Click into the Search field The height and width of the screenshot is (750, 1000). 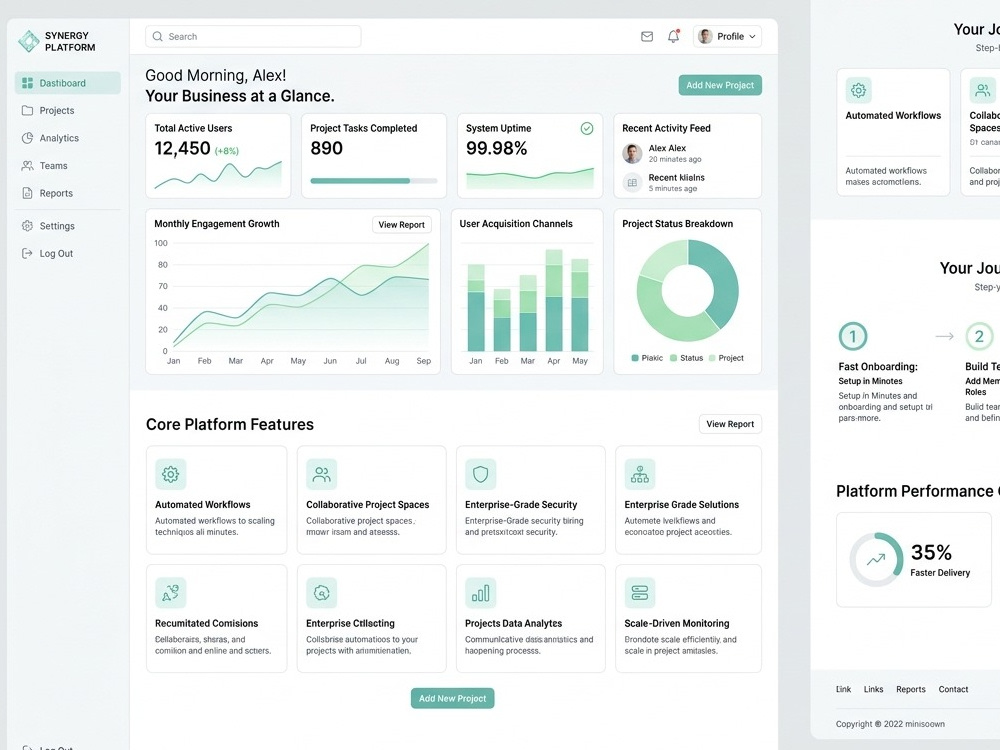click(253, 36)
